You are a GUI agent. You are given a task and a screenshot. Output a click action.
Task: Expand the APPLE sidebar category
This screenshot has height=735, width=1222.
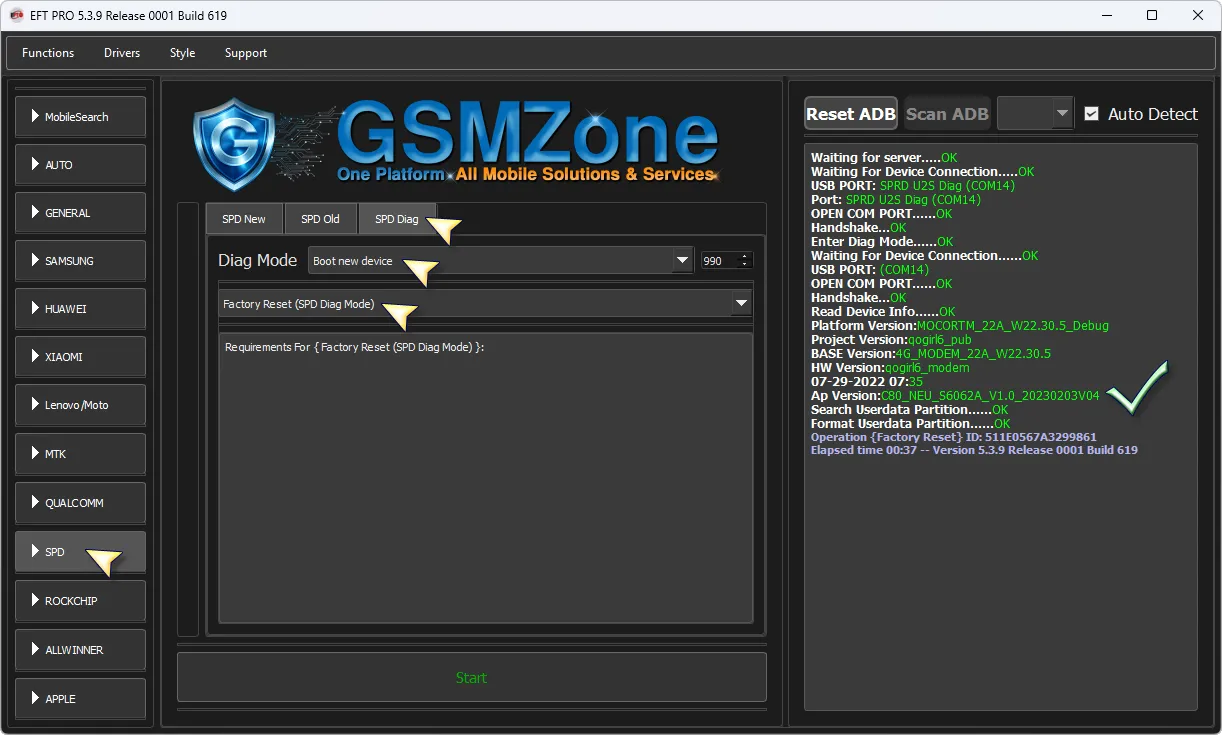(80, 698)
